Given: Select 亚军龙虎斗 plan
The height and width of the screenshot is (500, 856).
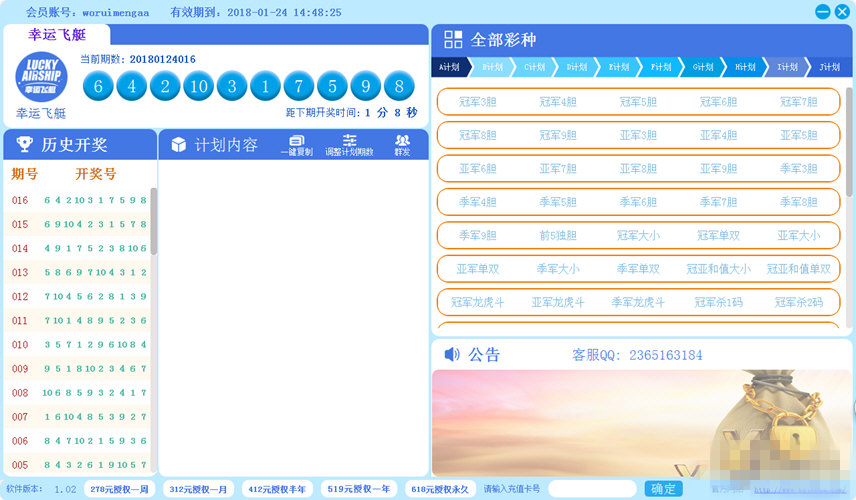Looking at the screenshot, I should tap(558, 302).
